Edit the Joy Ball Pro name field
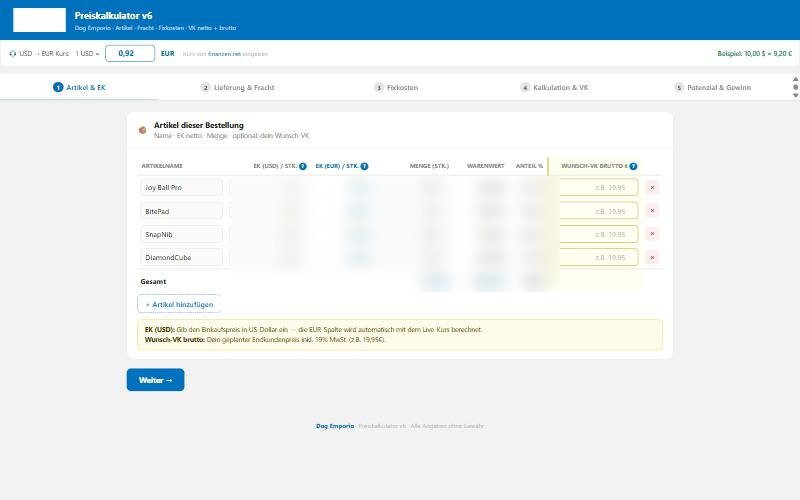Image resolution: width=800 pixels, height=500 pixels. pos(181,188)
